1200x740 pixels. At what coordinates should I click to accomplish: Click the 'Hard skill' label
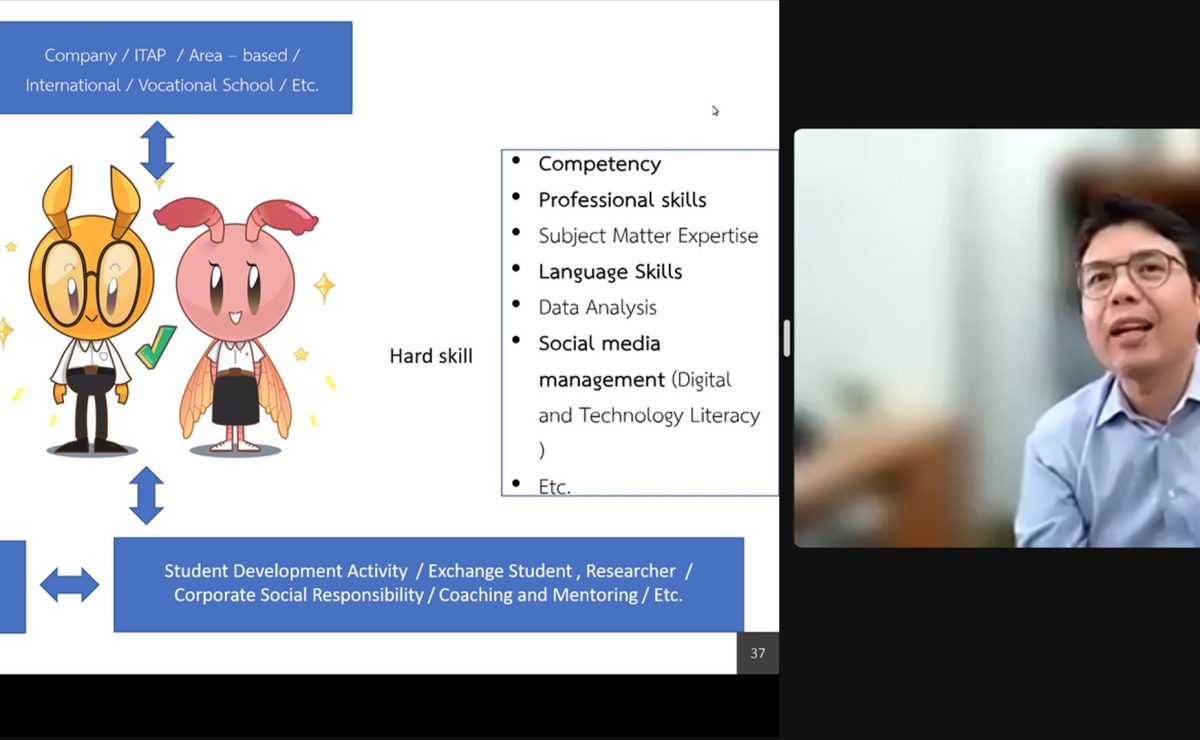tap(431, 356)
